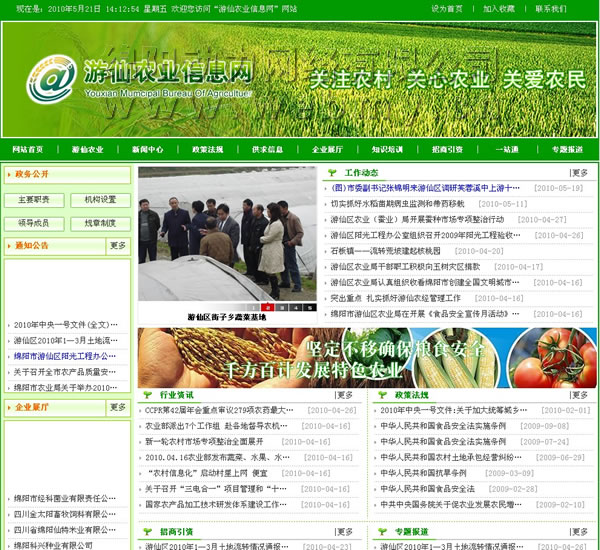
Task: Click the 加入收藏 link at top
Action: (499, 8)
